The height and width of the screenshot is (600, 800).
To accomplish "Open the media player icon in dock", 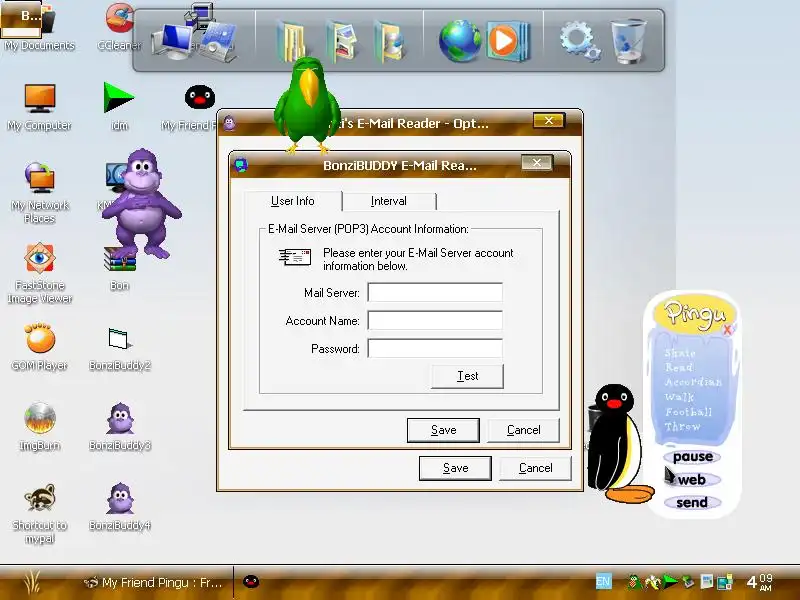I will pyautogui.click(x=507, y=41).
